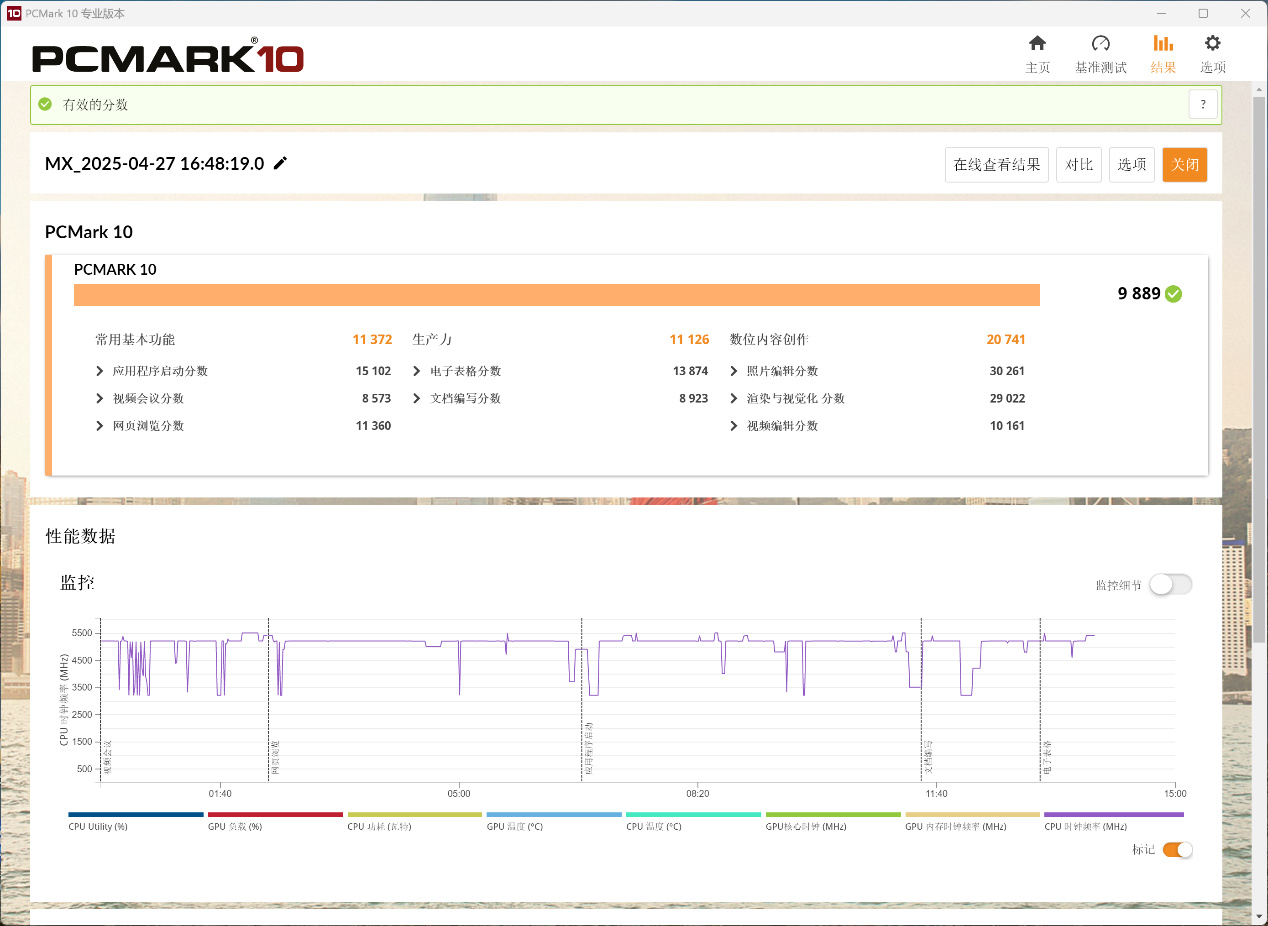Select the CPU Utility (%) legend swatch
Viewport: 1268px width, 926px height.
pyautogui.click(x=136, y=815)
